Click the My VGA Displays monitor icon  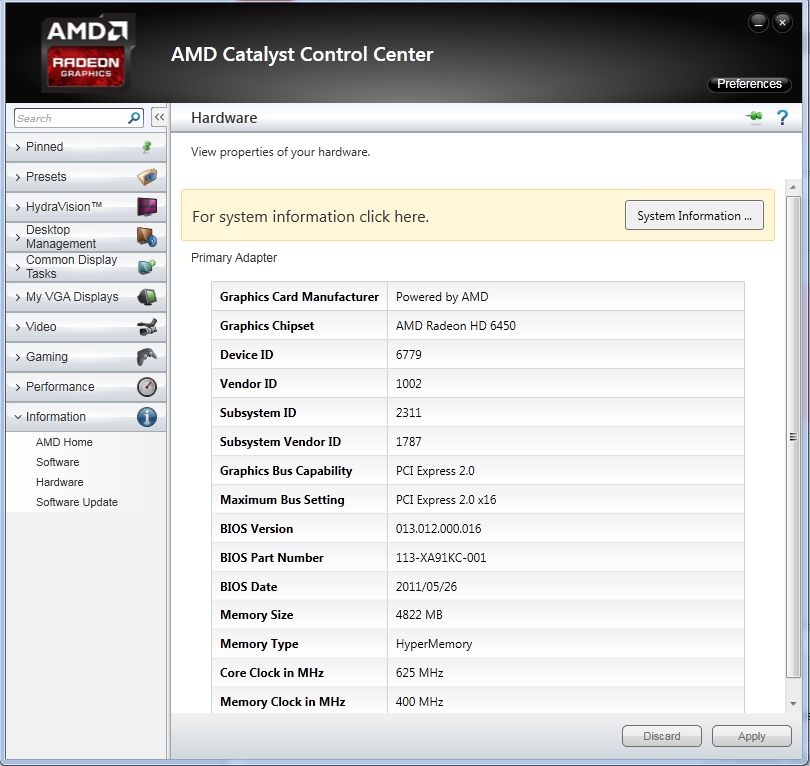click(x=147, y=296)
